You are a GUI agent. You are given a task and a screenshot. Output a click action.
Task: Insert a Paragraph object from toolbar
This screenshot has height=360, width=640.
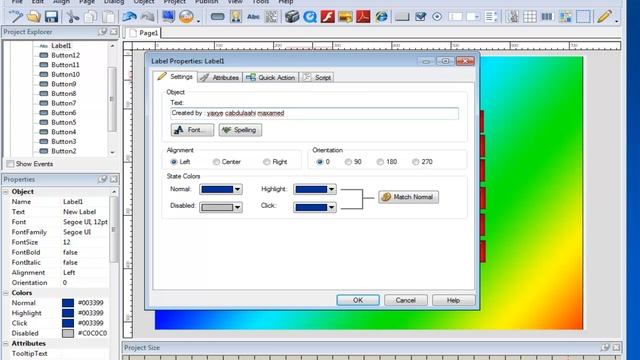tap(271, 17)
